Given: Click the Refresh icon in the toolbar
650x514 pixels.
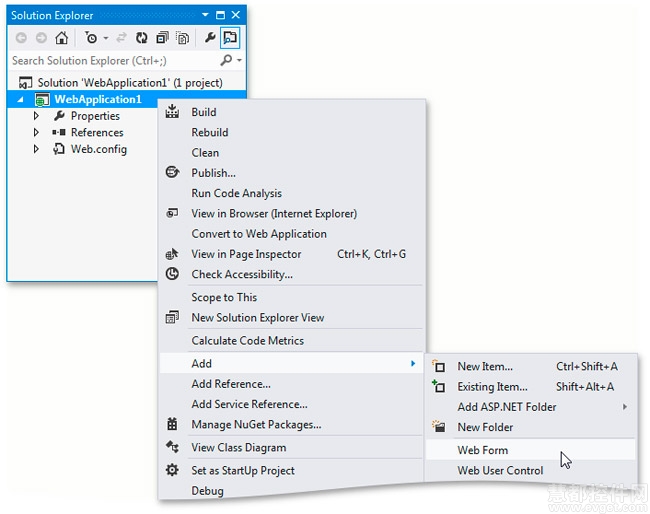Looking at the screenshot, I should click(142, 38).
